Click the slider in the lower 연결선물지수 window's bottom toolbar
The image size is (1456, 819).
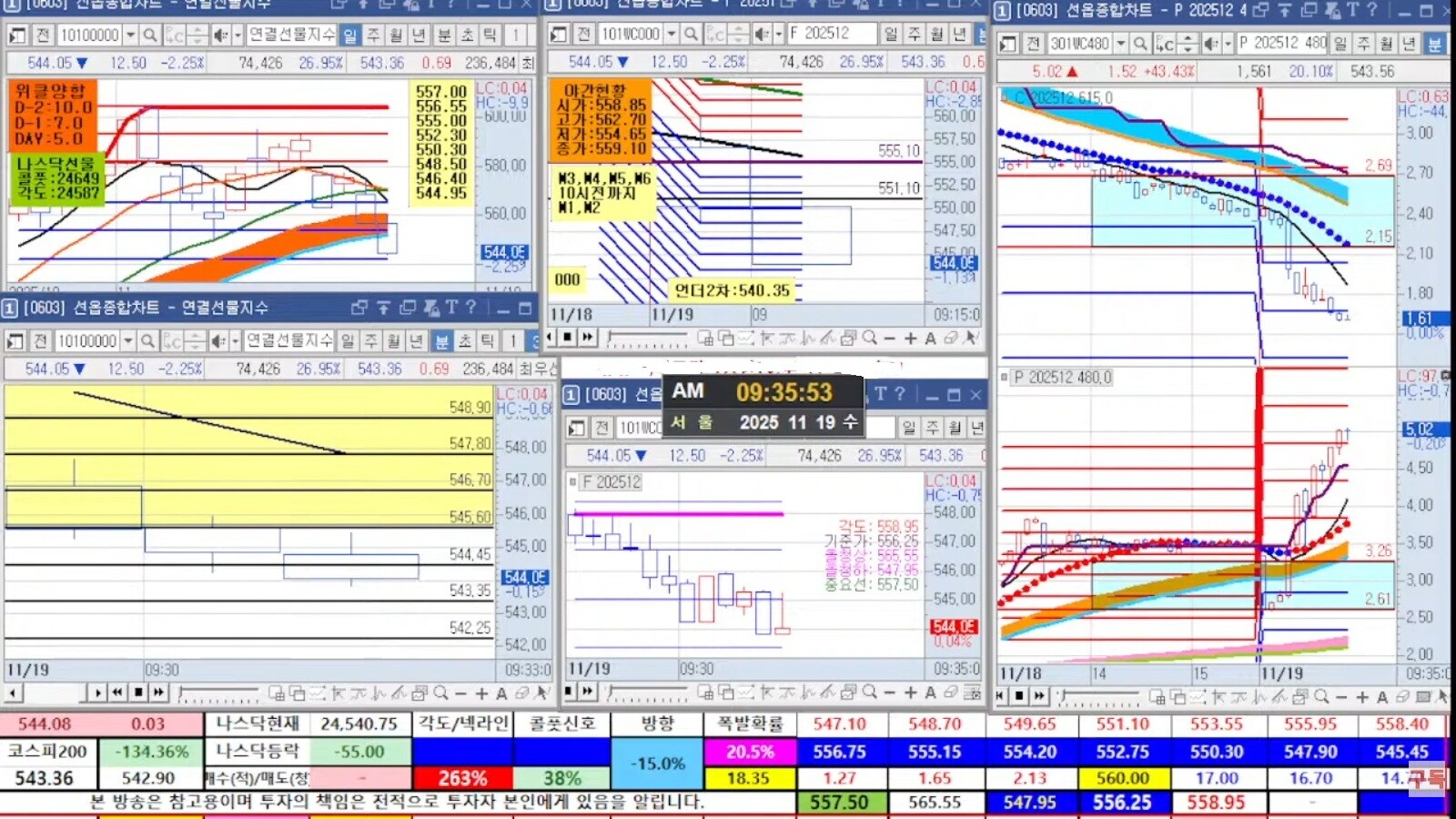pos(217,694)
